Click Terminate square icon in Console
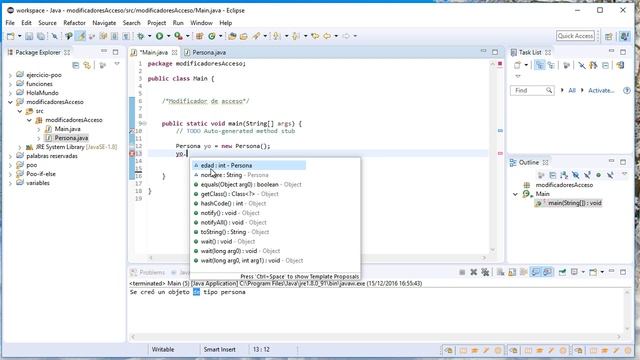 click(462, 272)
